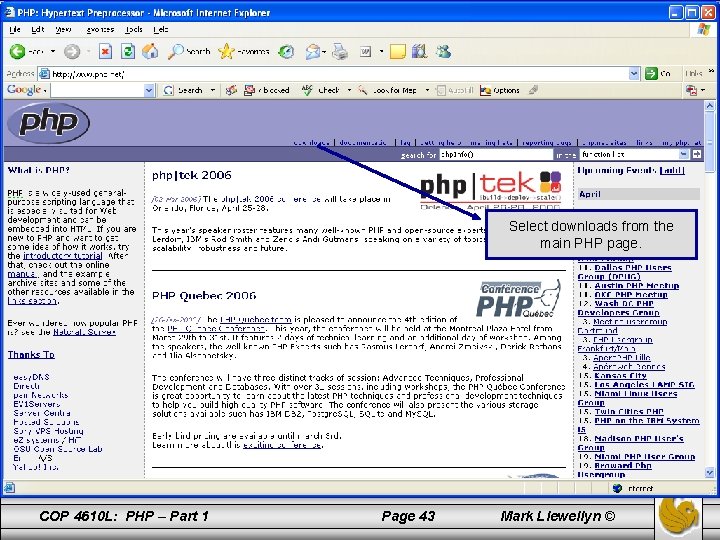The height and width of the screenshot is (540, 720).
Task: Click the popups blocked icon
Action: [x=267, y=90]
